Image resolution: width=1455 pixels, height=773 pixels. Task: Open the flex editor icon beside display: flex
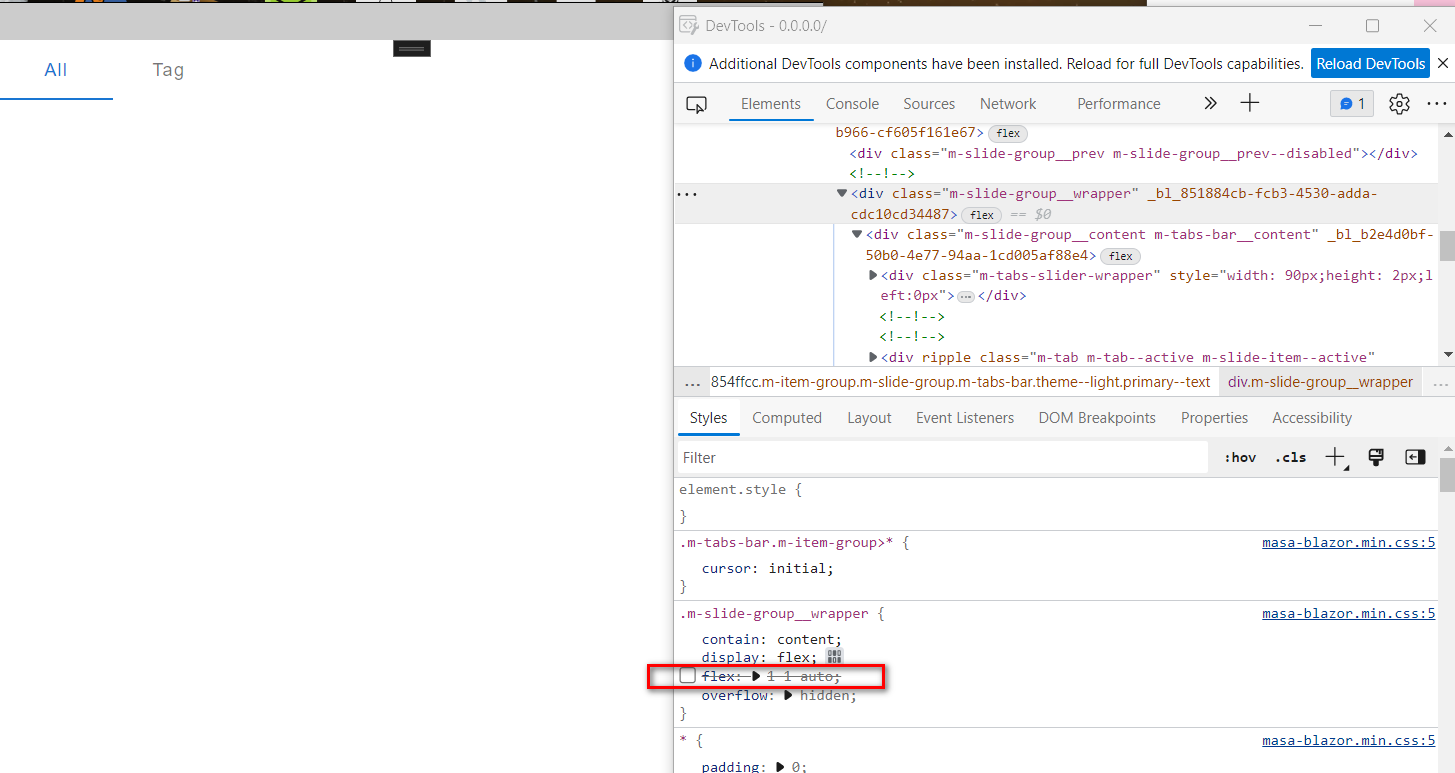pyautogui.click(x=835, y=656)
